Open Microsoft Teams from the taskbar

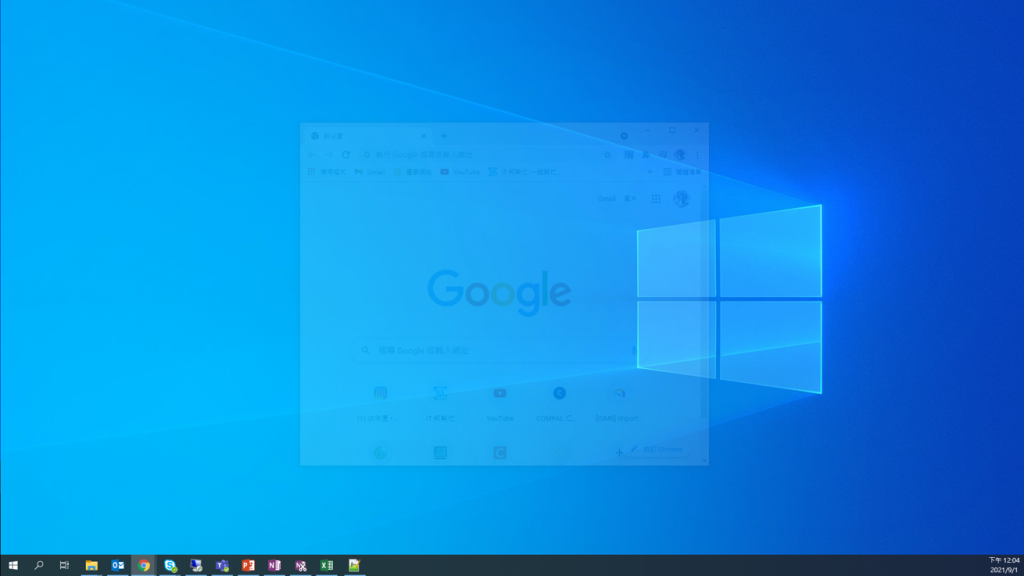(222, 566)
